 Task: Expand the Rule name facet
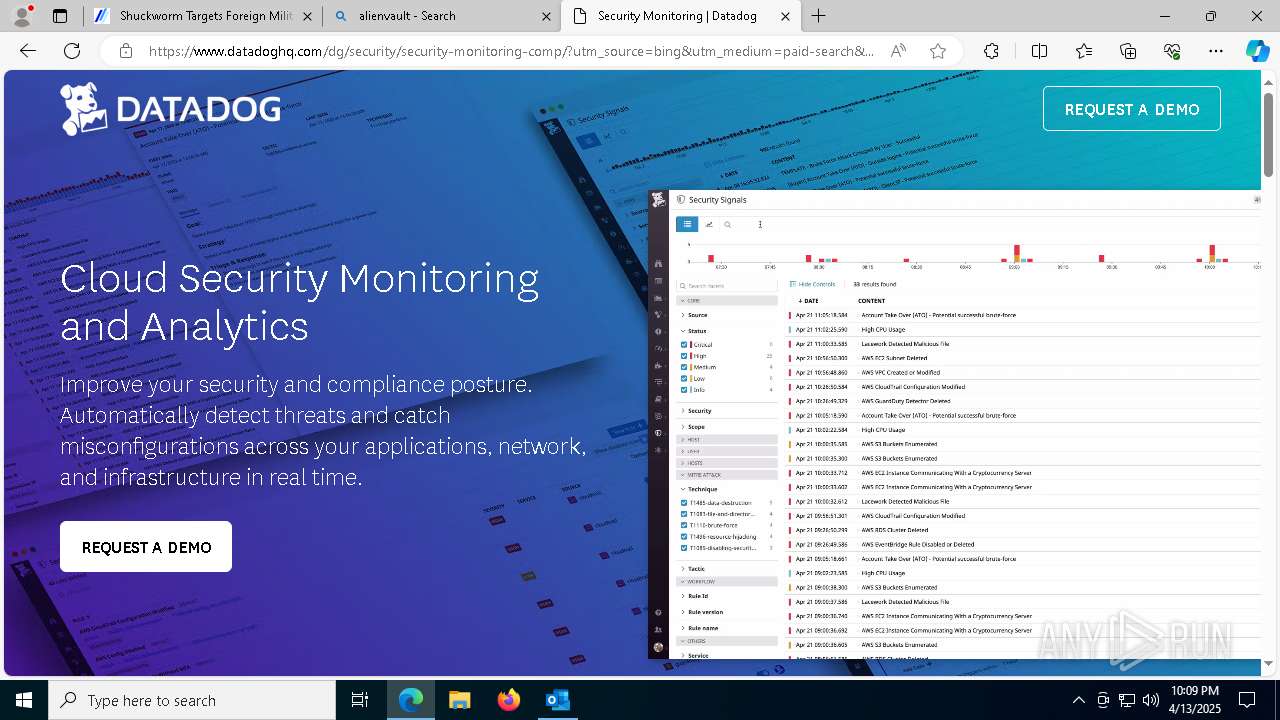pos(703,628)
